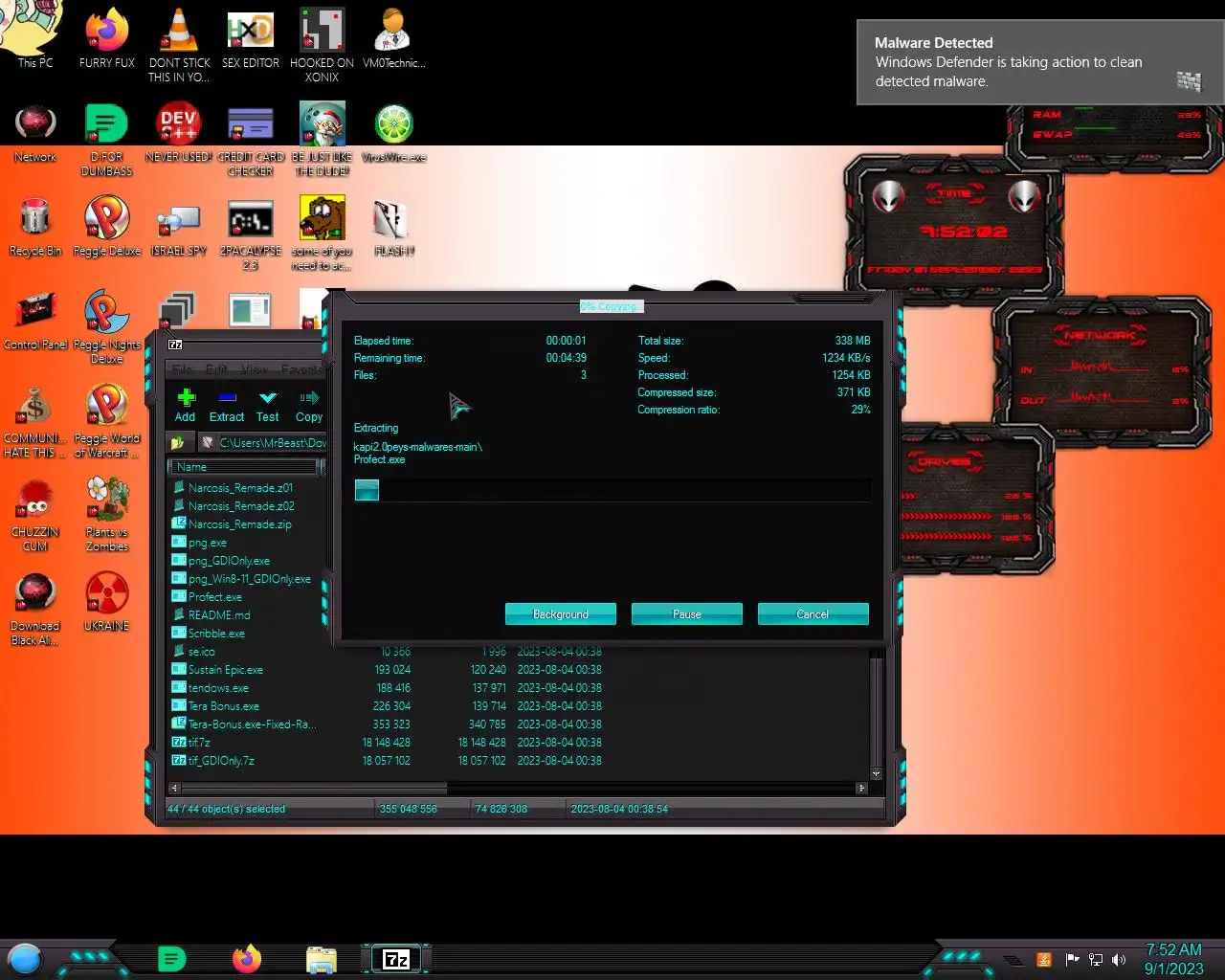Click the 7z taskbar button
The image size is (1225, 980).
396,959
